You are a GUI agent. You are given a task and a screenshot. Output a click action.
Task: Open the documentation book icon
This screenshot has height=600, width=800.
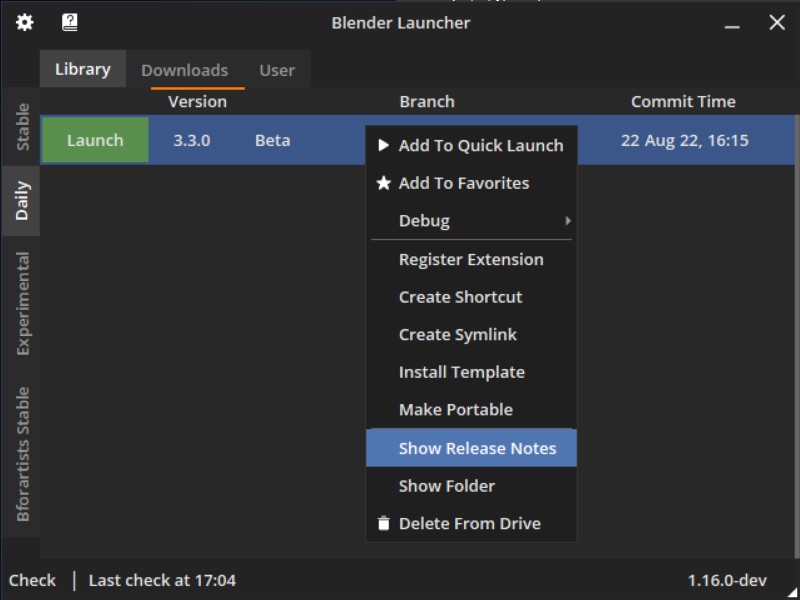click(70, 22)
